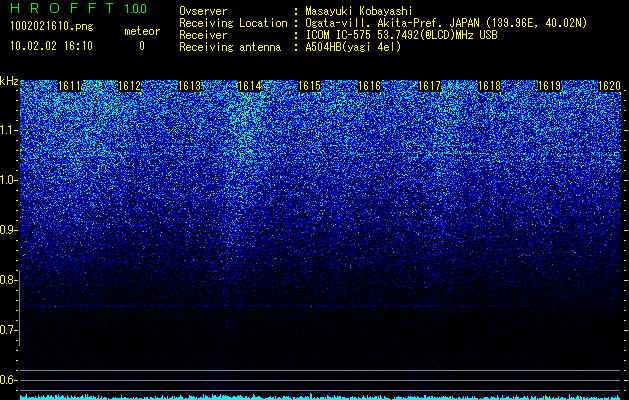Click the 1611 time marker
Viewport: 629px width, 400px height.
[69, 86]
